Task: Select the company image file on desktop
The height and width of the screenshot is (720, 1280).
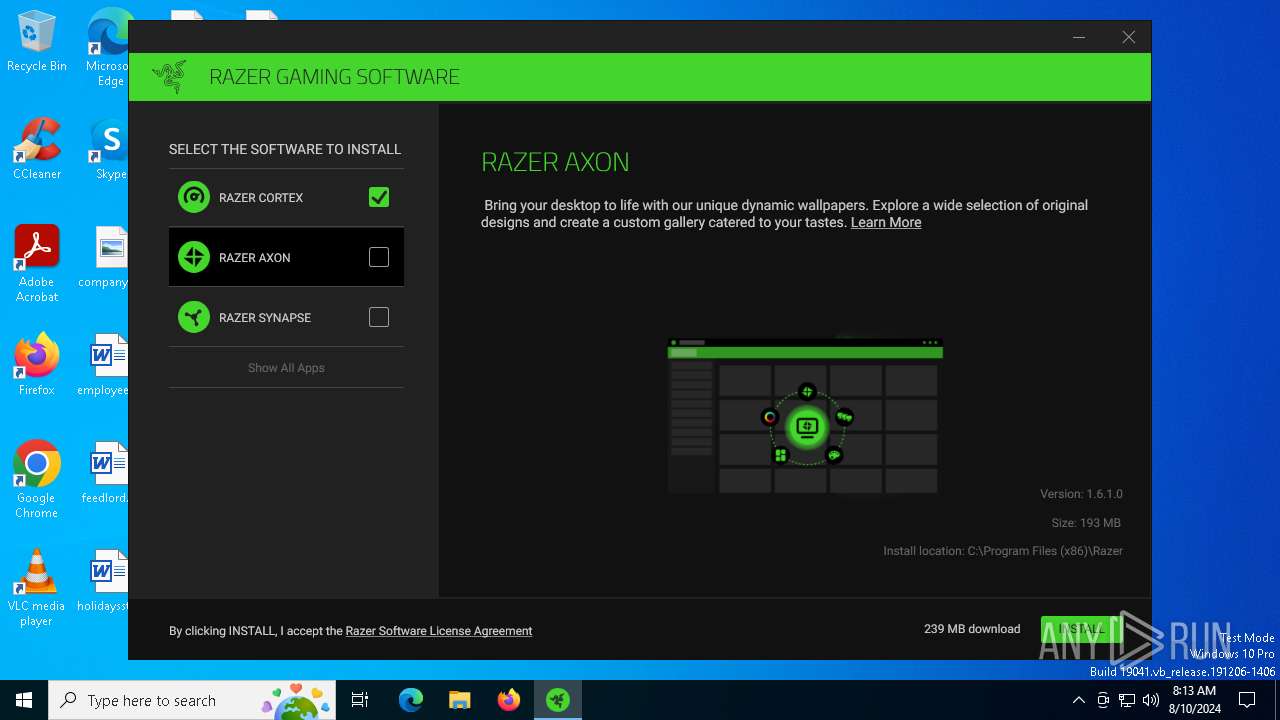Action: (104, 258)
